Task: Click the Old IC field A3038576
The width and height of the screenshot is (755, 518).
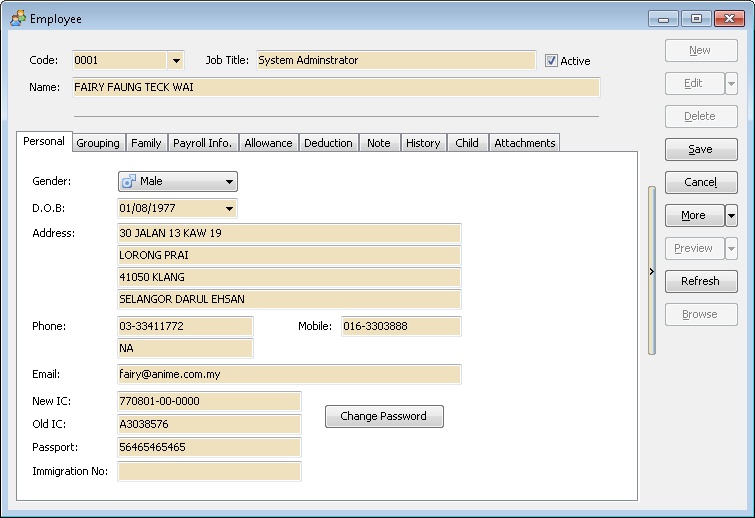Action: coord(209,425)
